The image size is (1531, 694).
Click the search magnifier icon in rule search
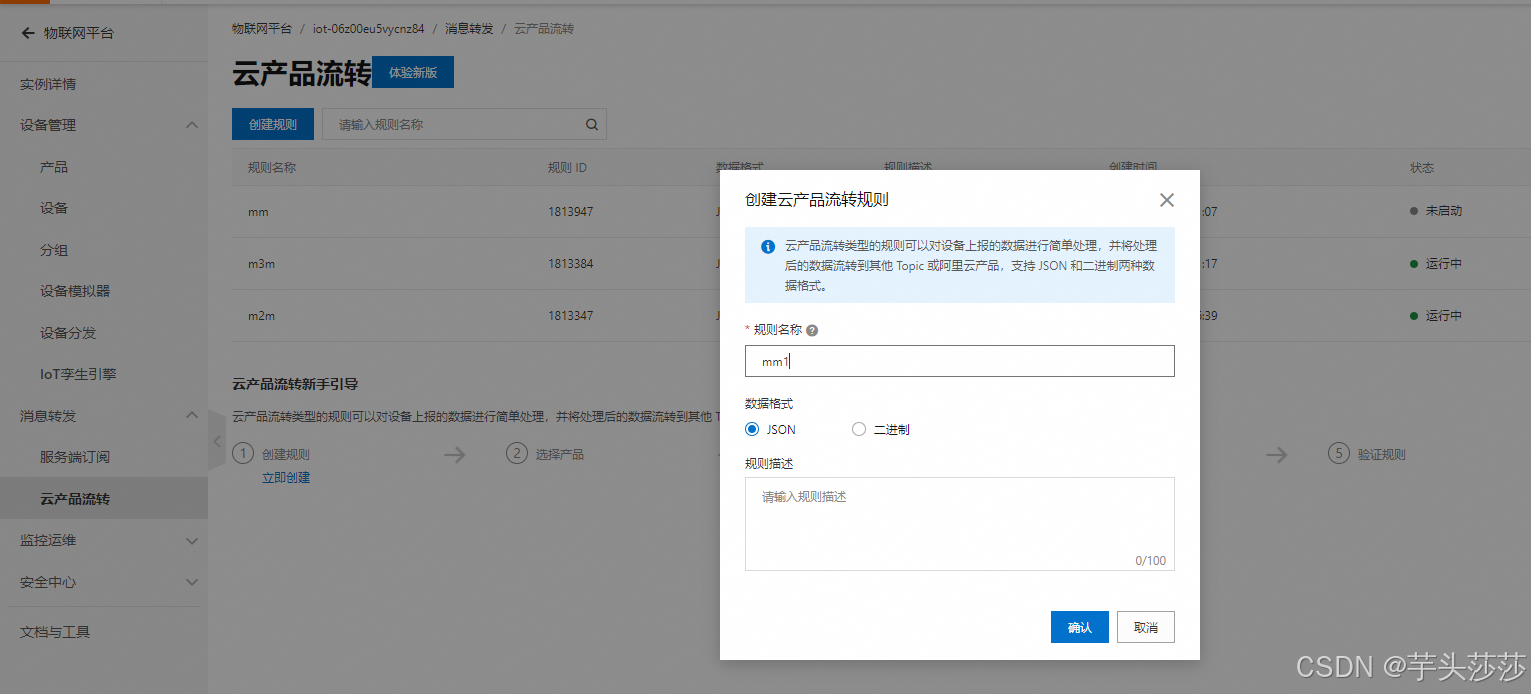pos(591,125)
